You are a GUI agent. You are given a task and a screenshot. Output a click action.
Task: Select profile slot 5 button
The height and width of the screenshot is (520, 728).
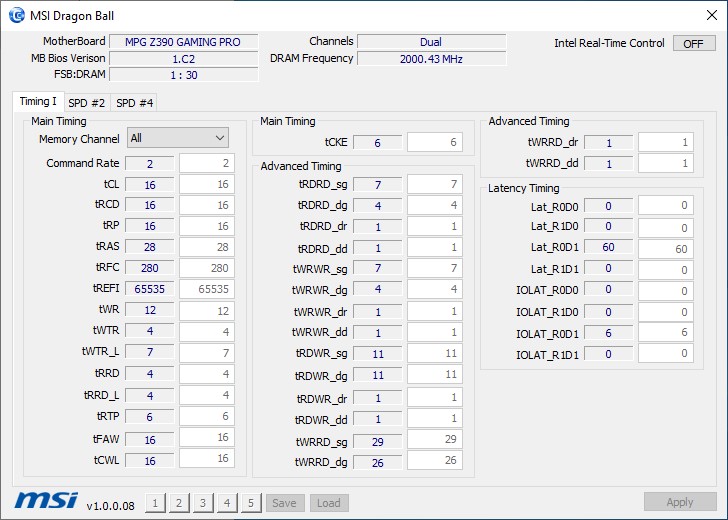tap(251, 503)
